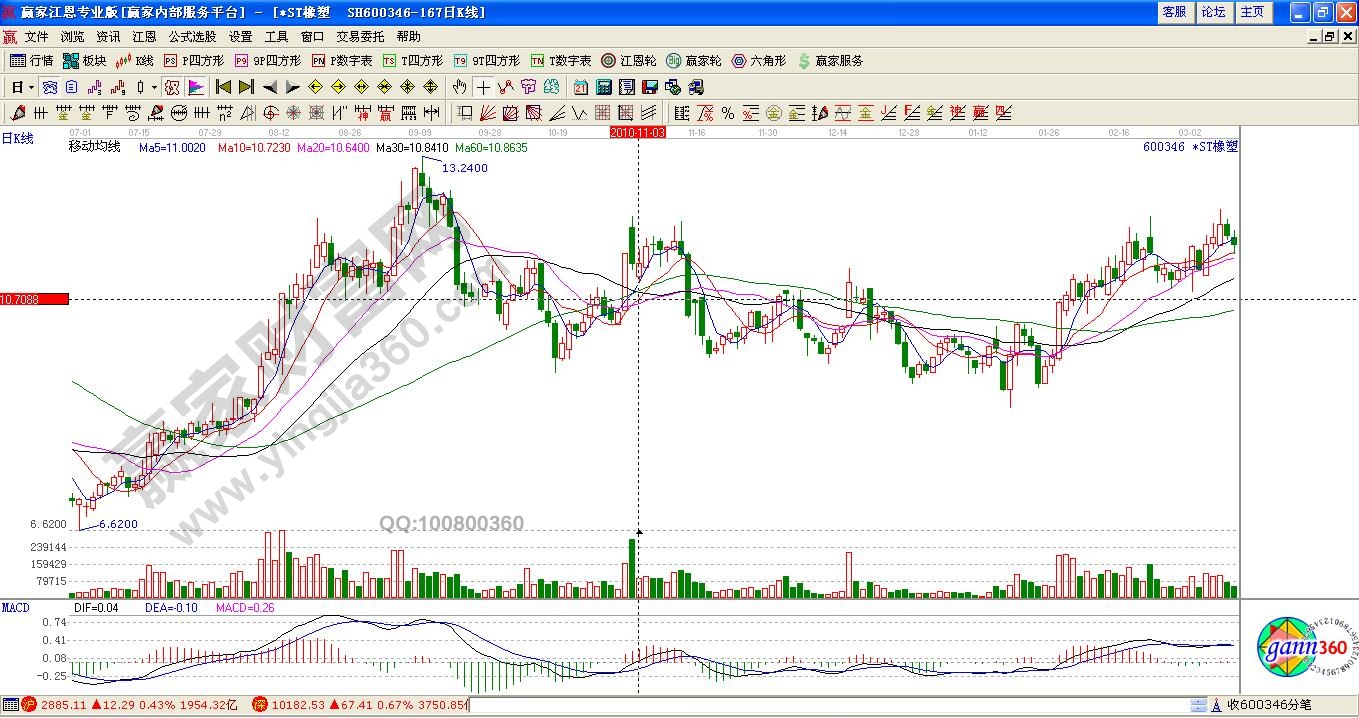Open the 江恩轮 (Gann wheel) tool
The height and width of the screenshot is (718, 1359).
(x=629, y=61)
